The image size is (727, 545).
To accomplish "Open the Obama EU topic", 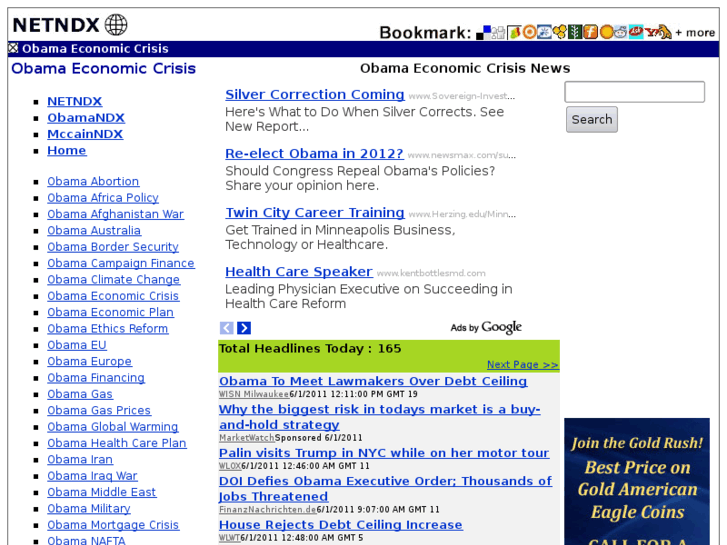I will point(77,345).
